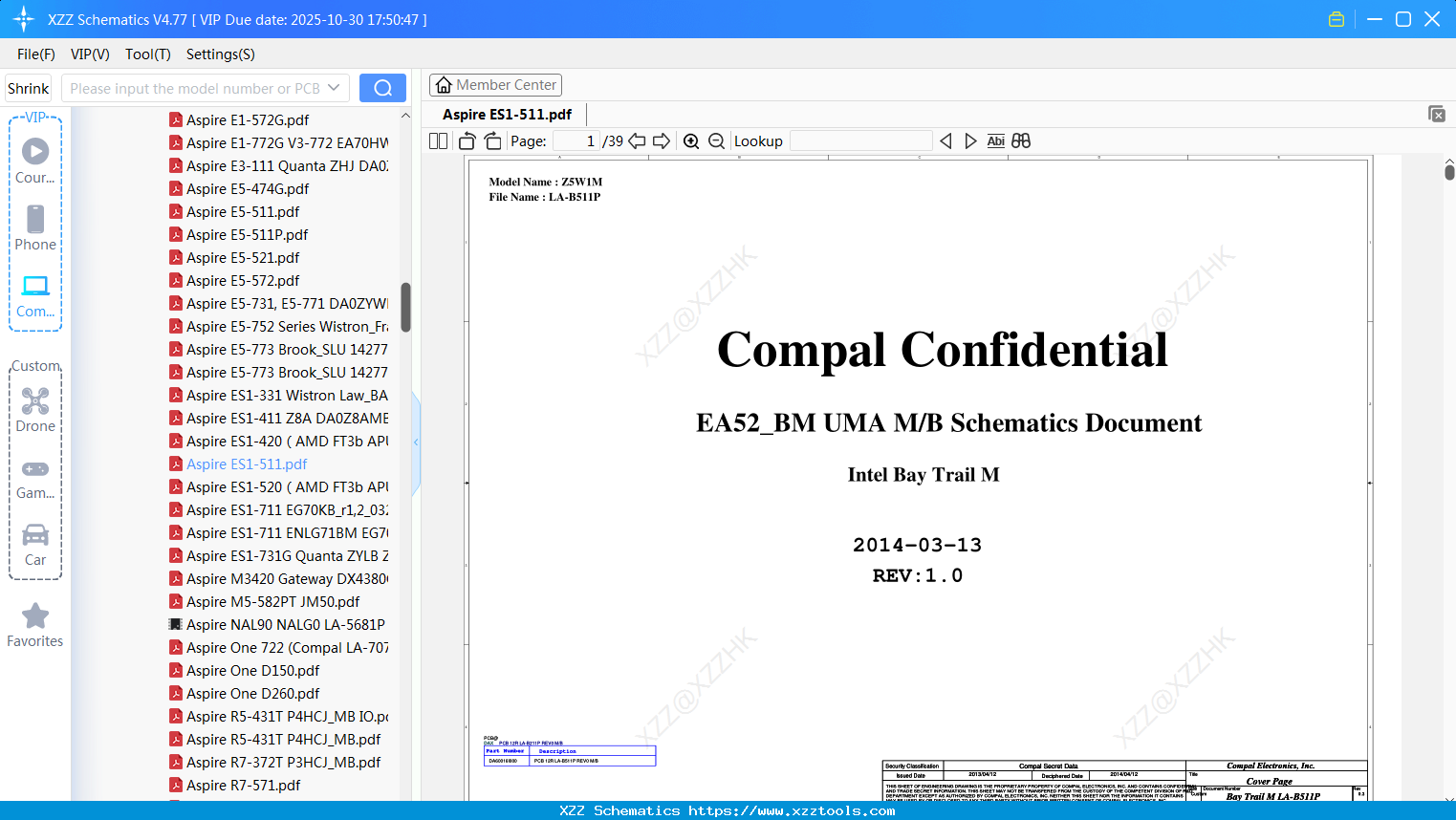
Task: Click the model number search input
Action: pyautogui.click(x=194, y=88)
